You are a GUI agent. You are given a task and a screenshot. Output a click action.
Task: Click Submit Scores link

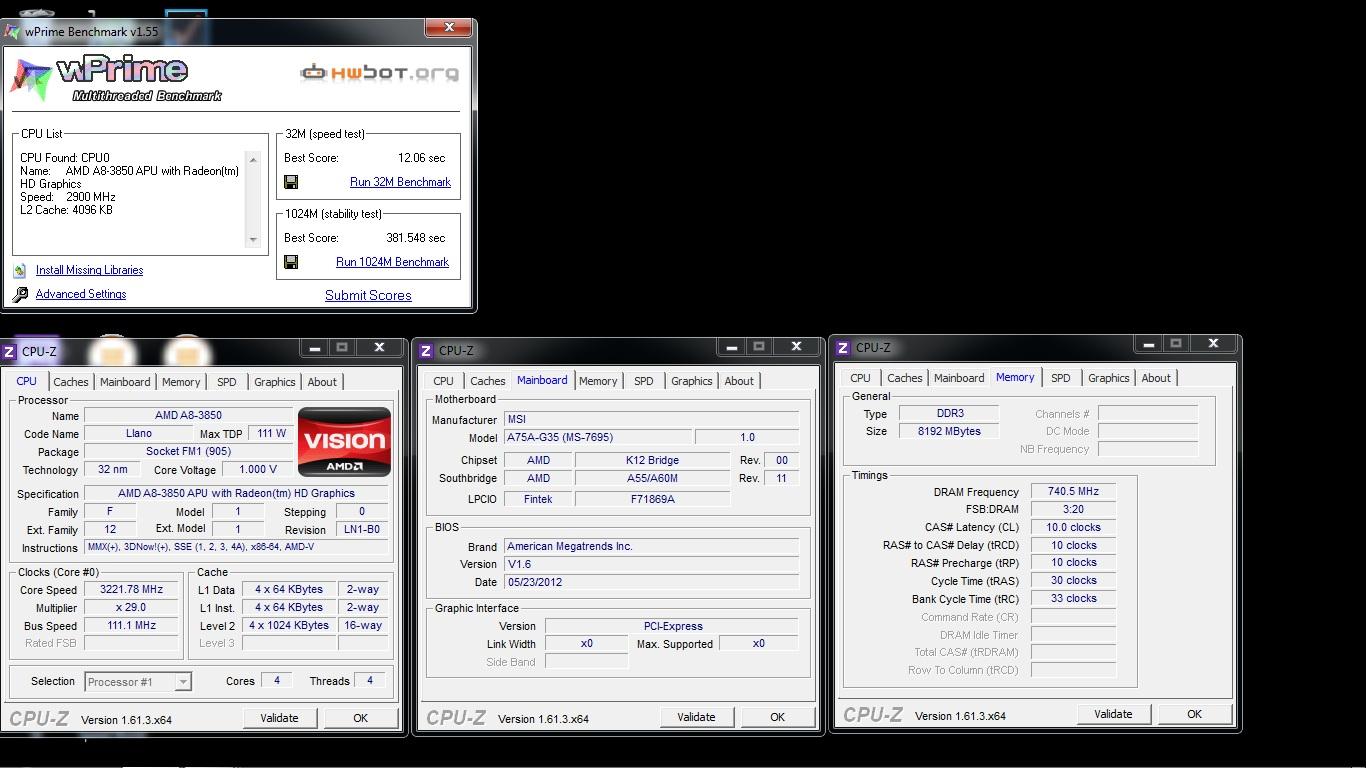pyautogui.click(x=368, y=295)
